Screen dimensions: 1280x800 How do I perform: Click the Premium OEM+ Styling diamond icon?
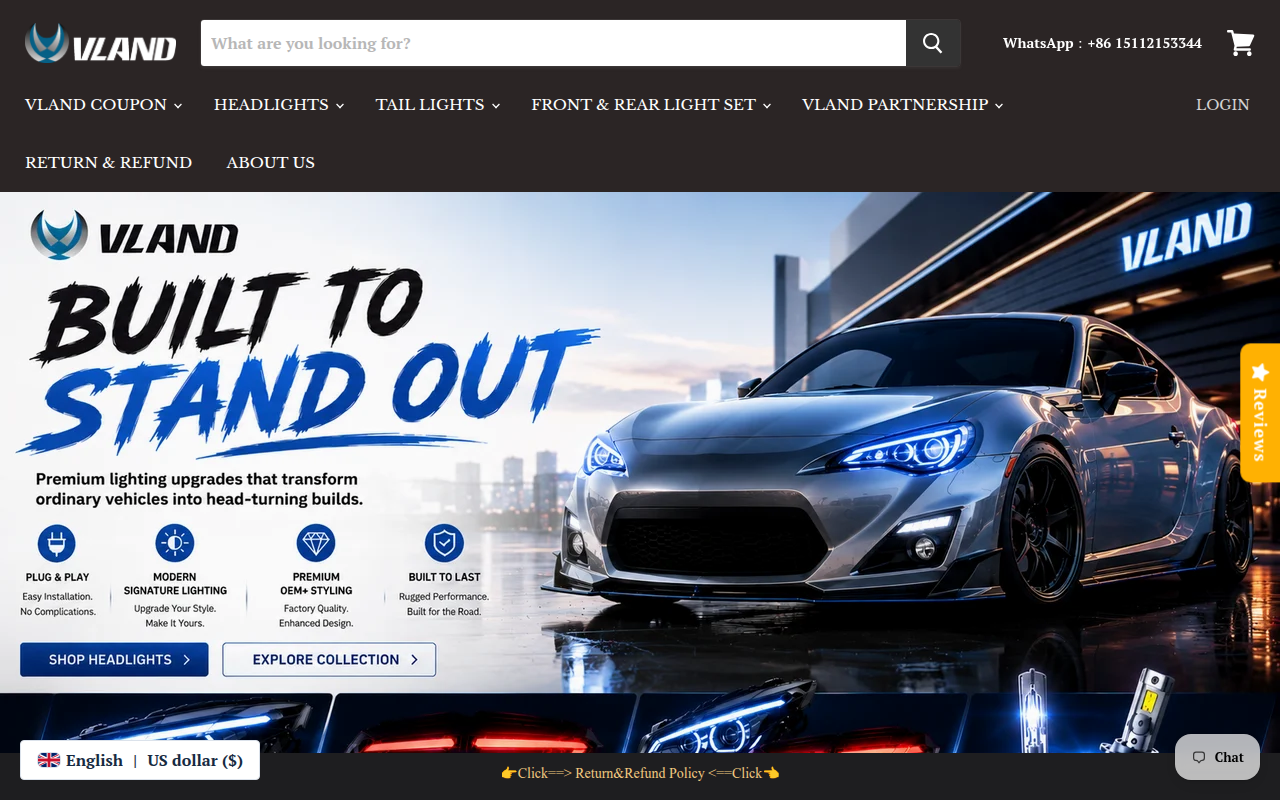(316, 544)
